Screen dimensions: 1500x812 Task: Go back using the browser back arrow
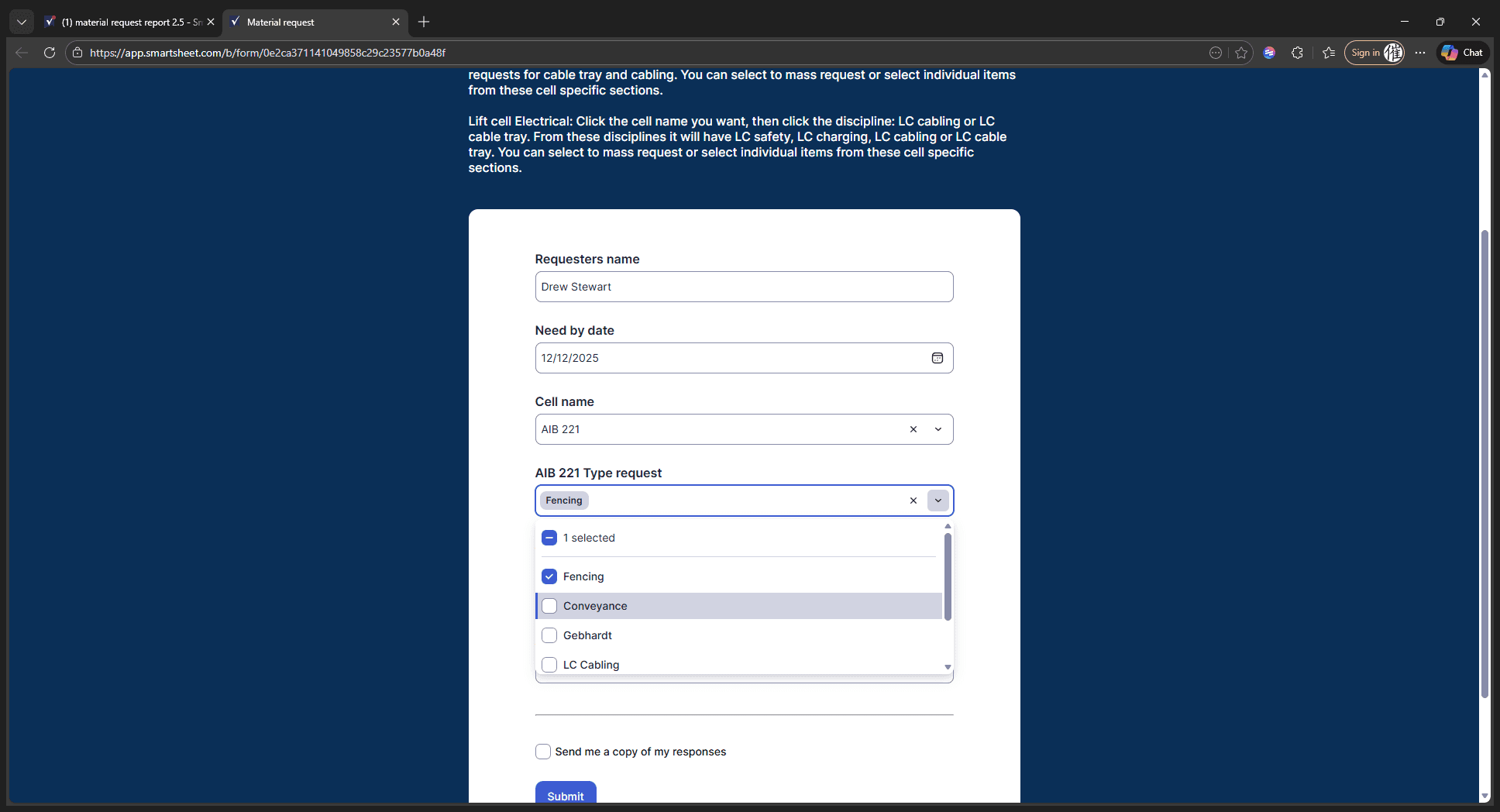point(22,53)
